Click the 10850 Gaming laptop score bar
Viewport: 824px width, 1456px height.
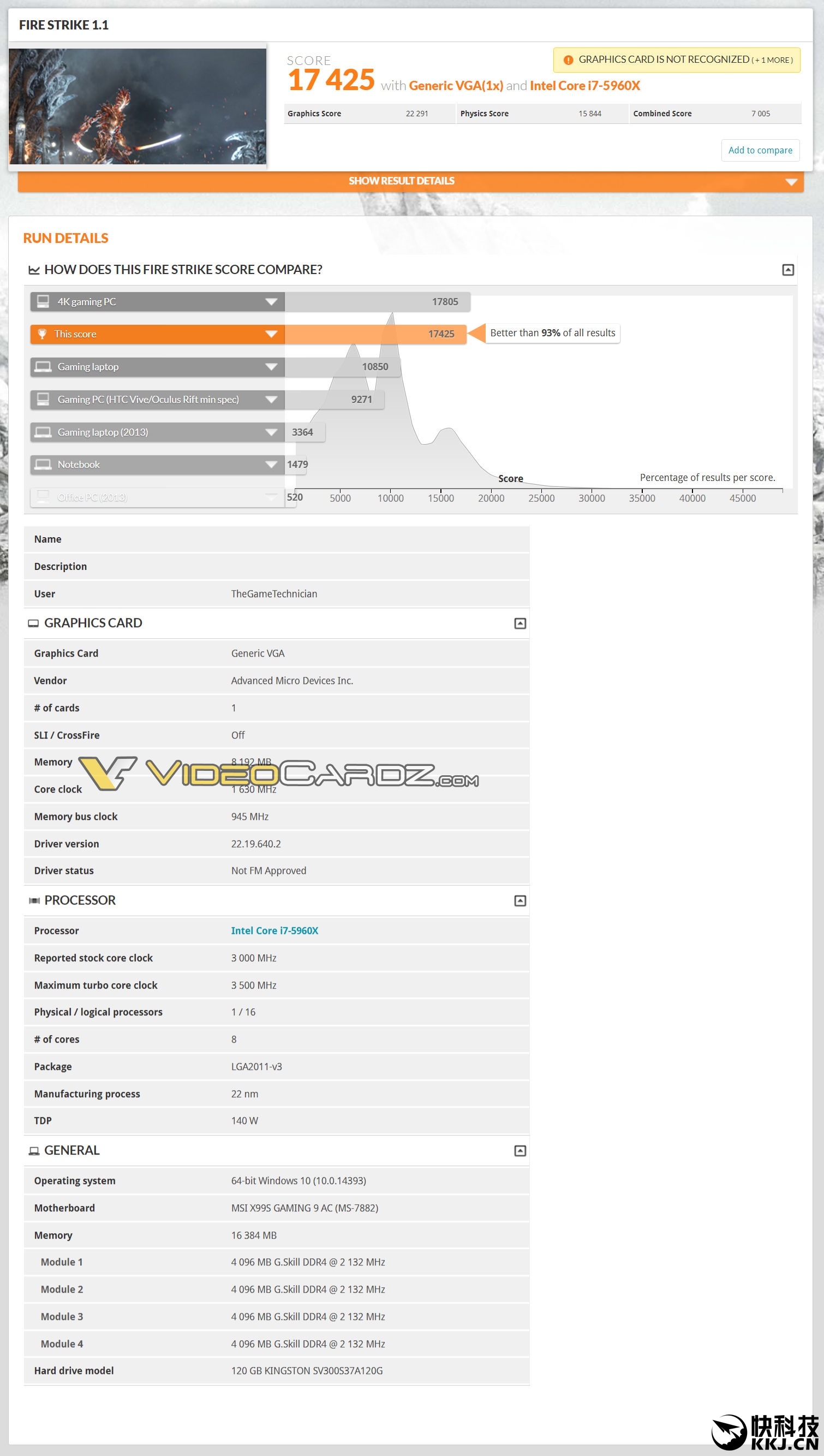(342, 367)
